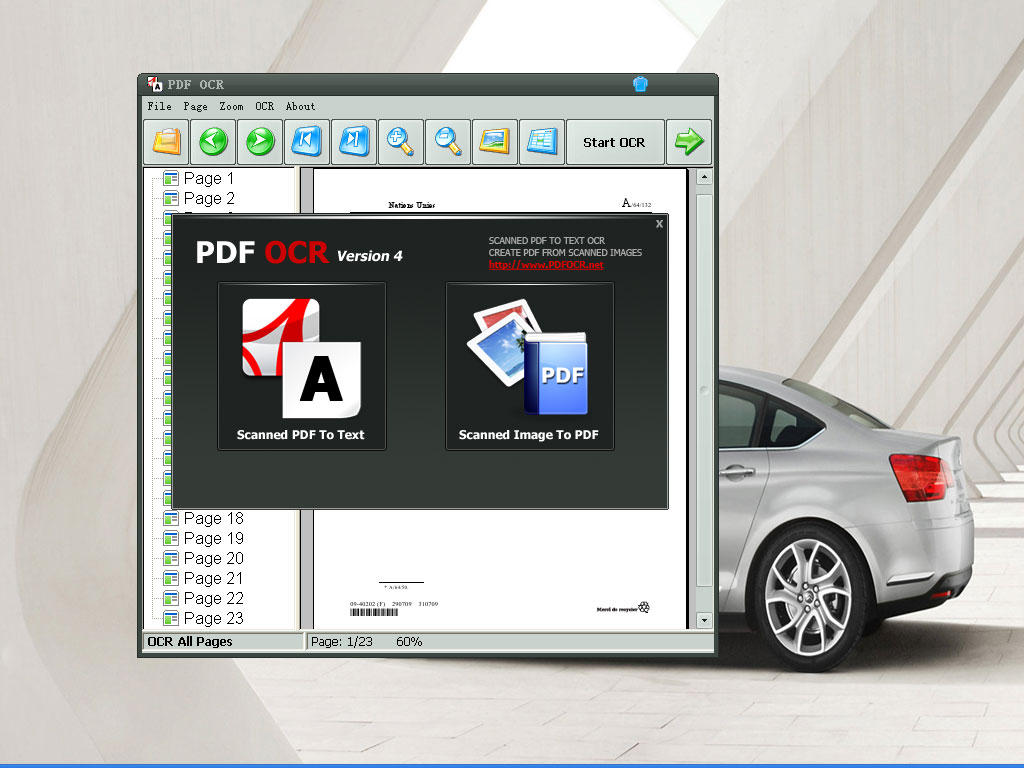Choose Scanned Image To PDF mode

coord(529,366)
